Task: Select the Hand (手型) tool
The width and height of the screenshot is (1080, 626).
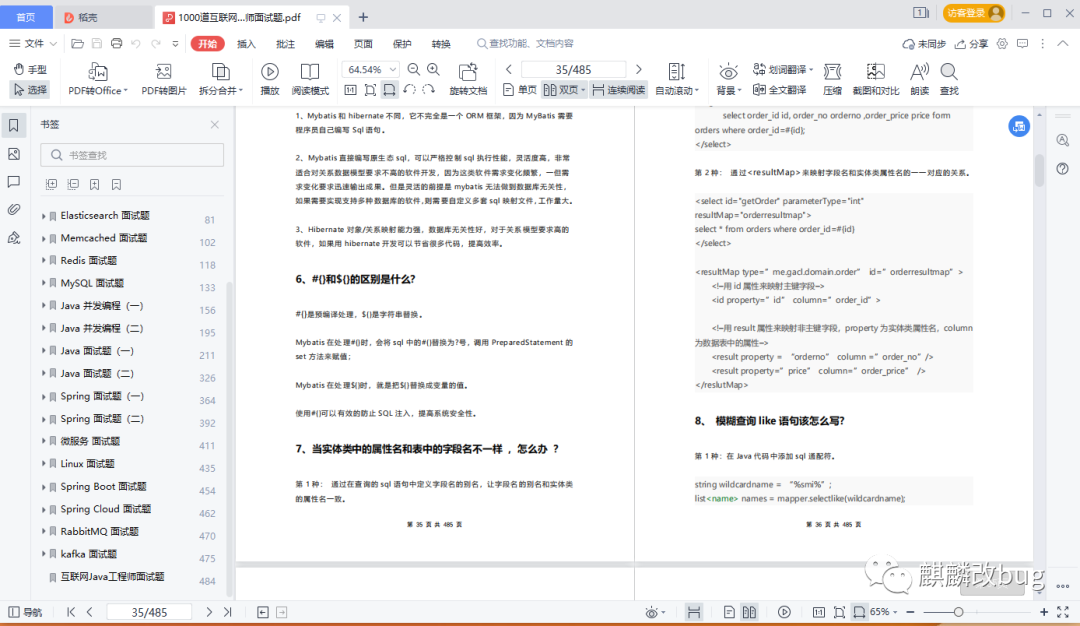Action: 30,69
